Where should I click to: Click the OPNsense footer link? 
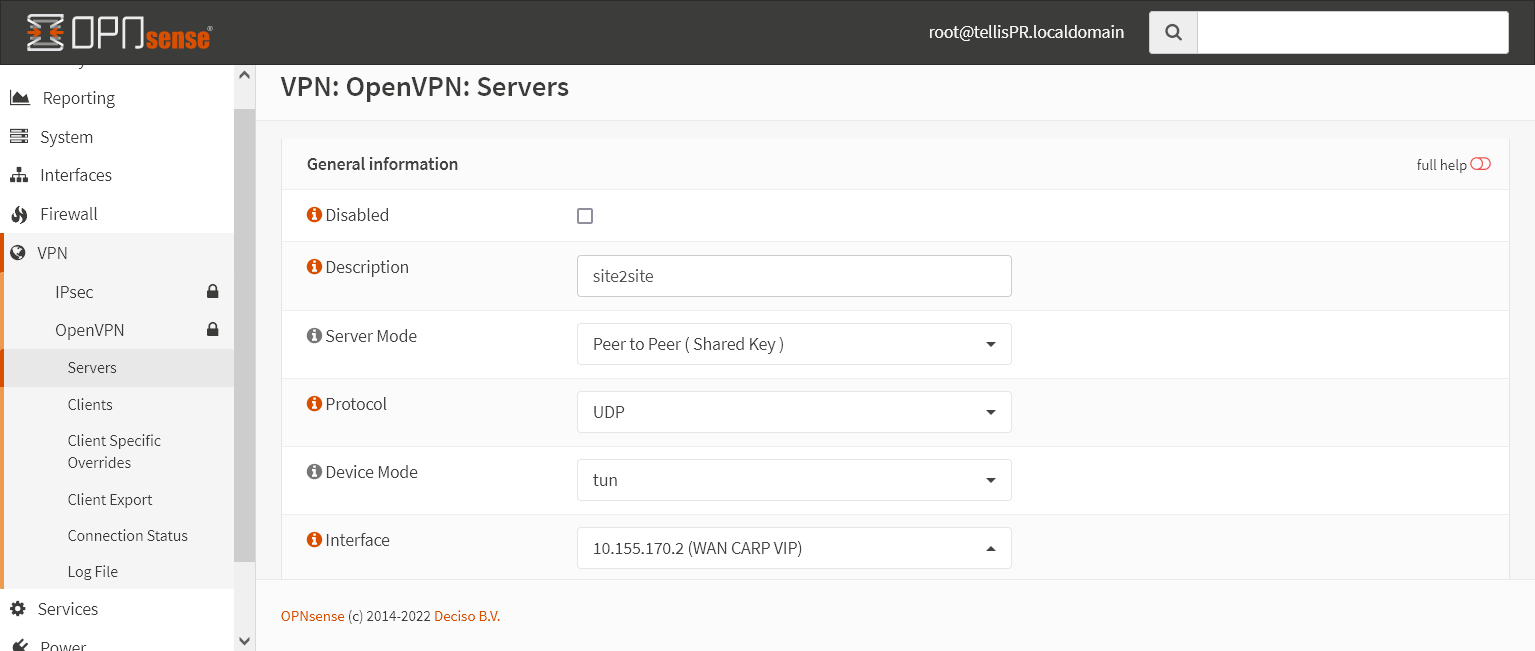[x=312, y=615]
